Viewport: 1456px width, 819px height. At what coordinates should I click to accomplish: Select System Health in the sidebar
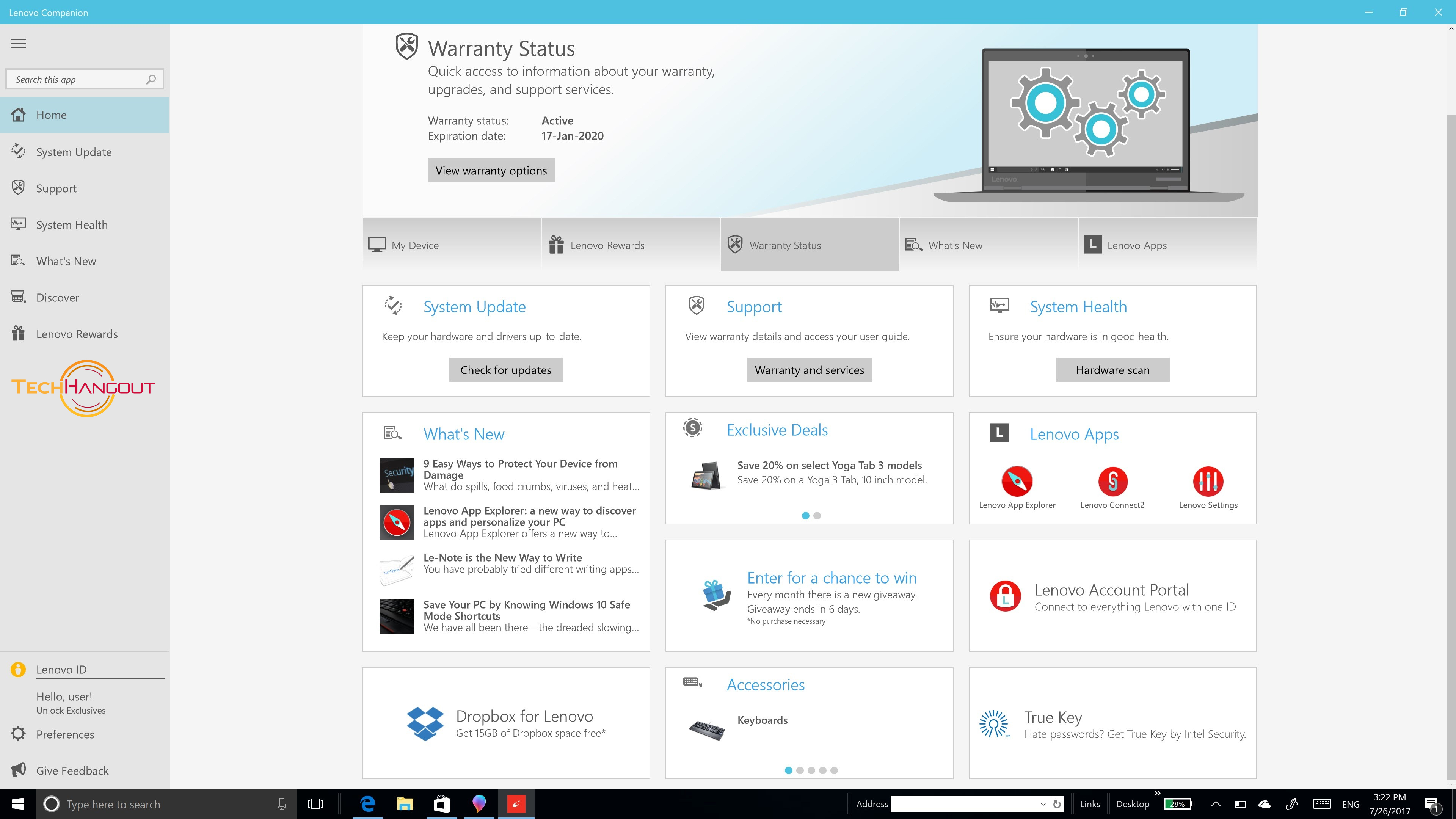point(85,225)
